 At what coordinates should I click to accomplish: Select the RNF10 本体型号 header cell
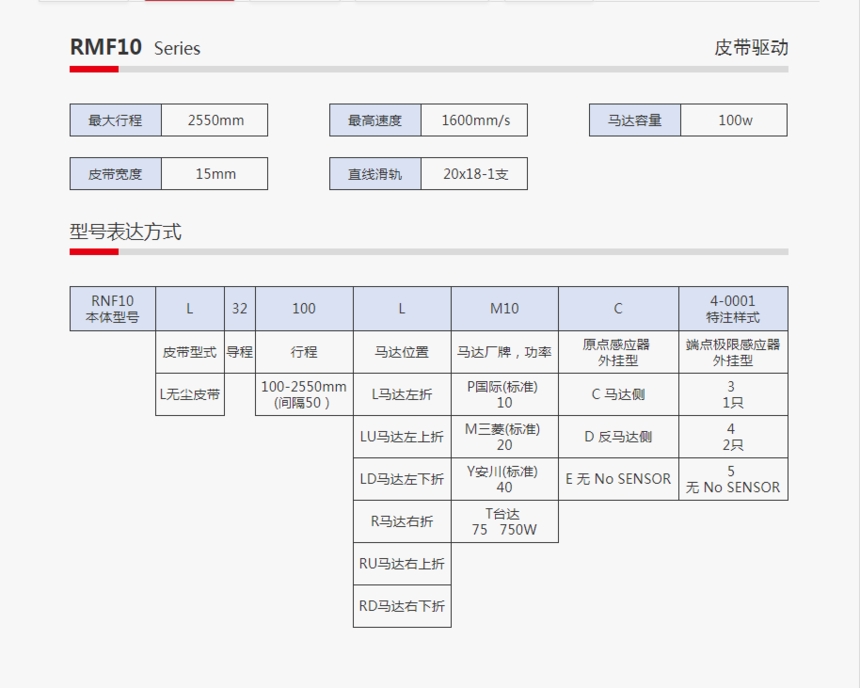112,309
